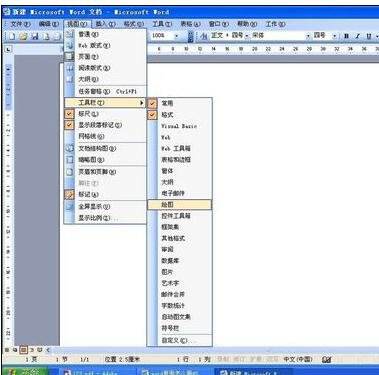Click the toolbar options handle right of zoom box
This screenshot has height=375, width=379.
pyautogui.click(x=190, y=36)
